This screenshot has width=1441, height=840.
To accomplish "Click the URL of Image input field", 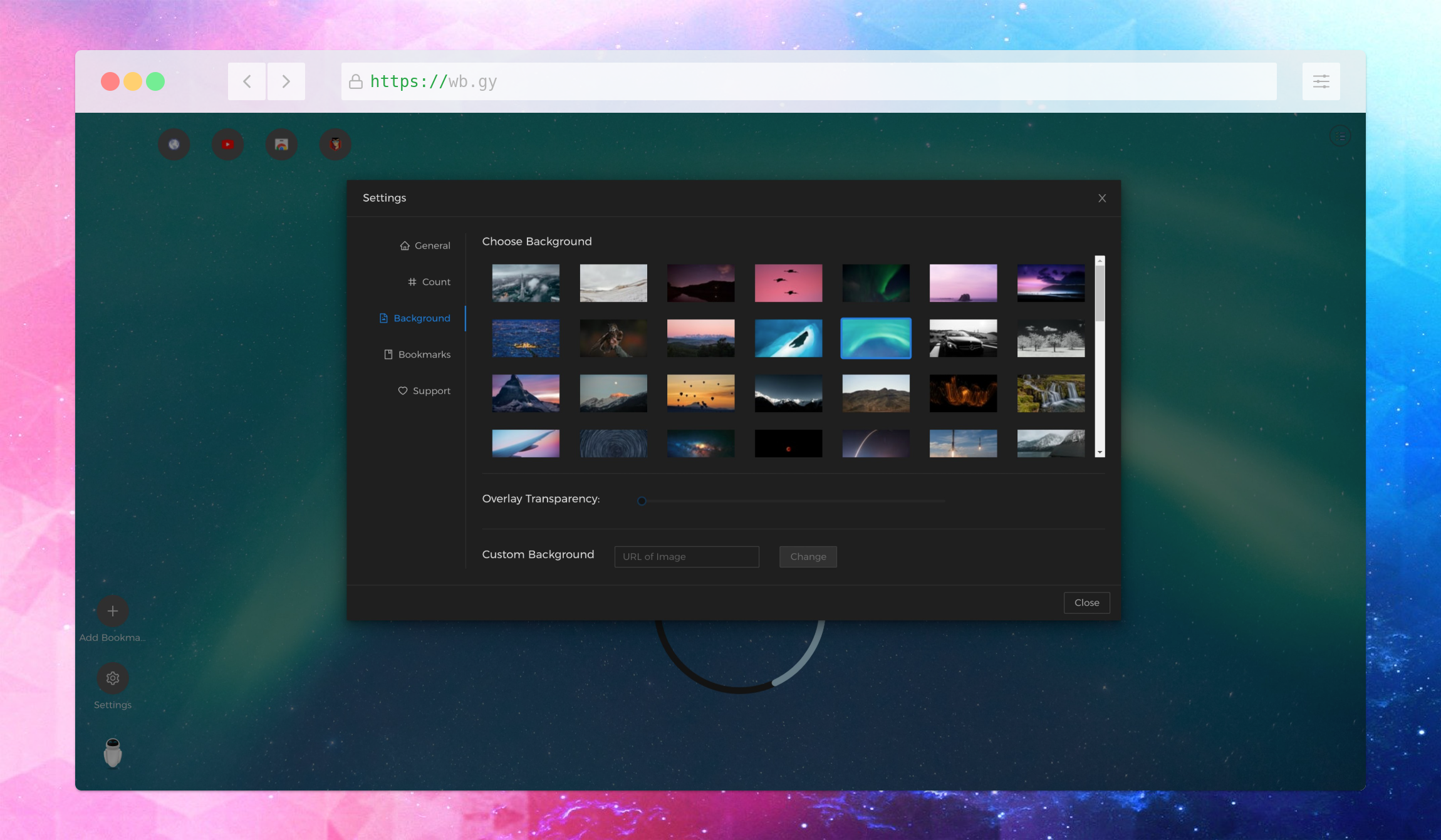I will tap(686, 556).
